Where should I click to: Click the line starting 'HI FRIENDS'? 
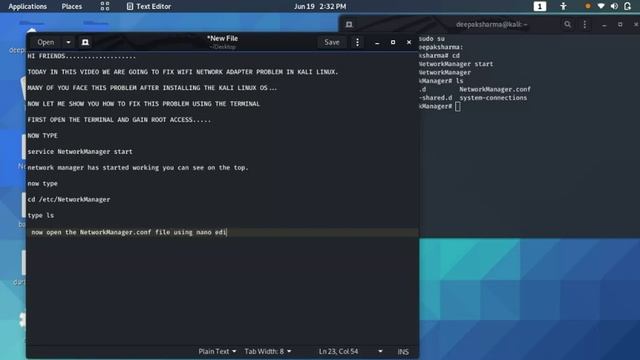(82, 56)
